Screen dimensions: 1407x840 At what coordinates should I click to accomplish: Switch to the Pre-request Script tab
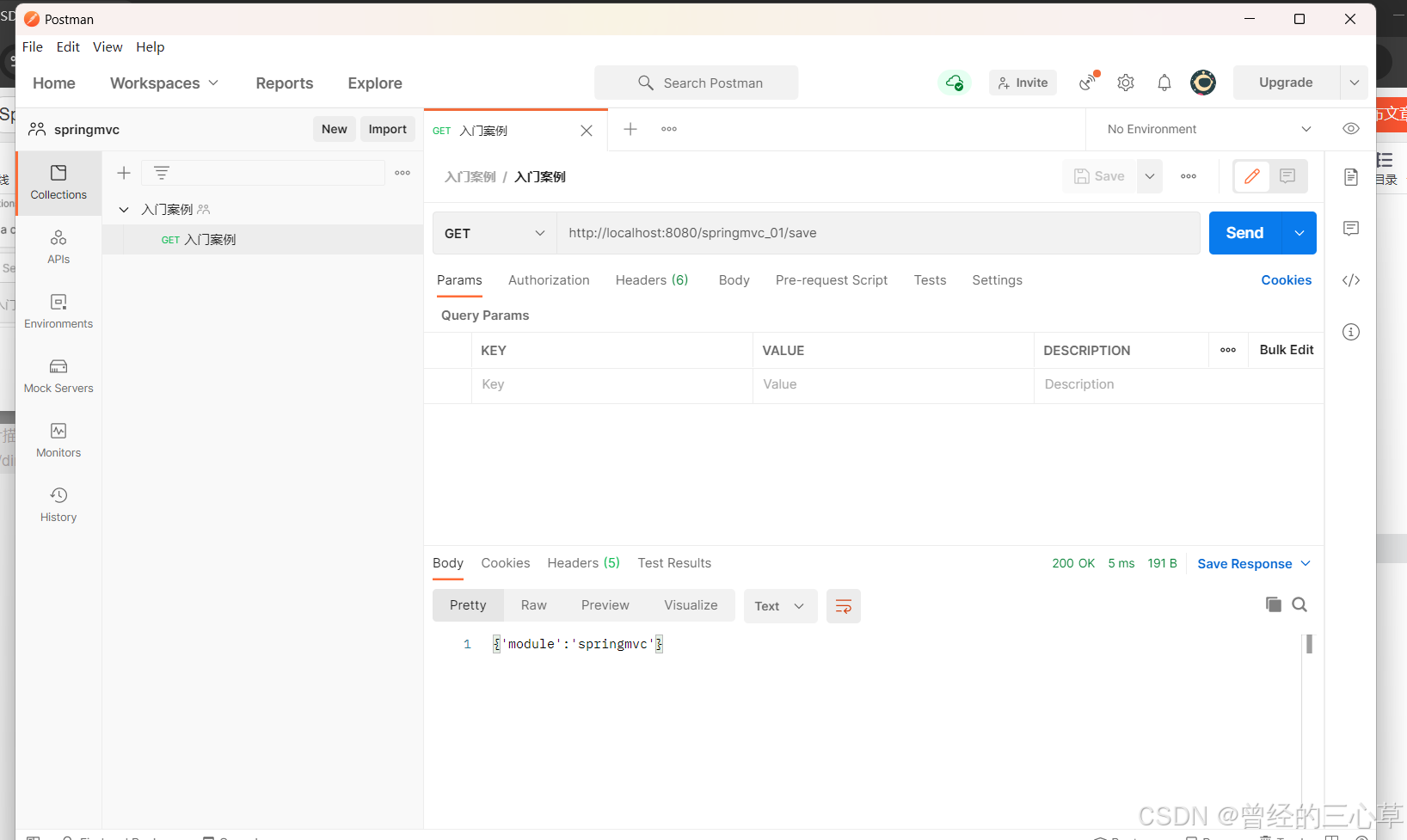832,280
